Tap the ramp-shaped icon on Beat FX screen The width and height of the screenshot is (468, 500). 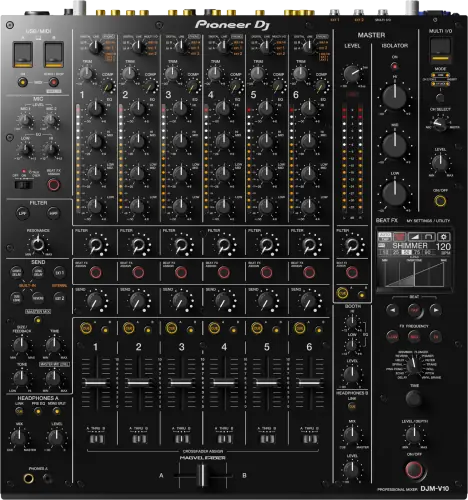(414, 237)
